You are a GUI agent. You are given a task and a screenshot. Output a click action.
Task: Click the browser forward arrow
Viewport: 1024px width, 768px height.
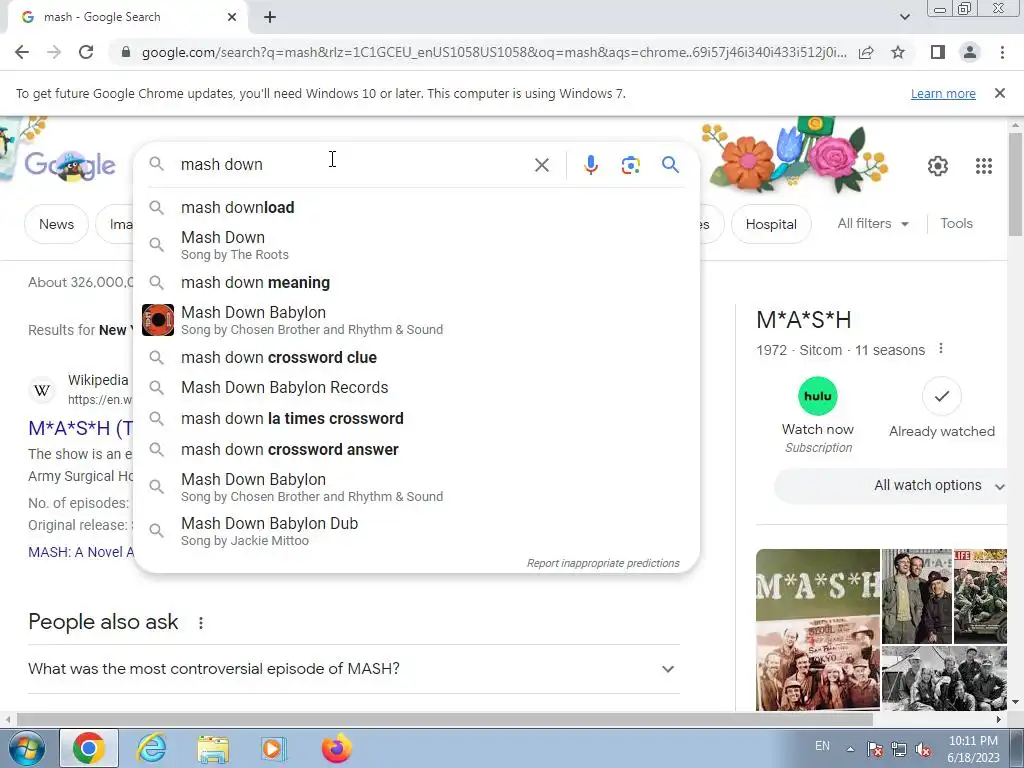click(54, 52)
